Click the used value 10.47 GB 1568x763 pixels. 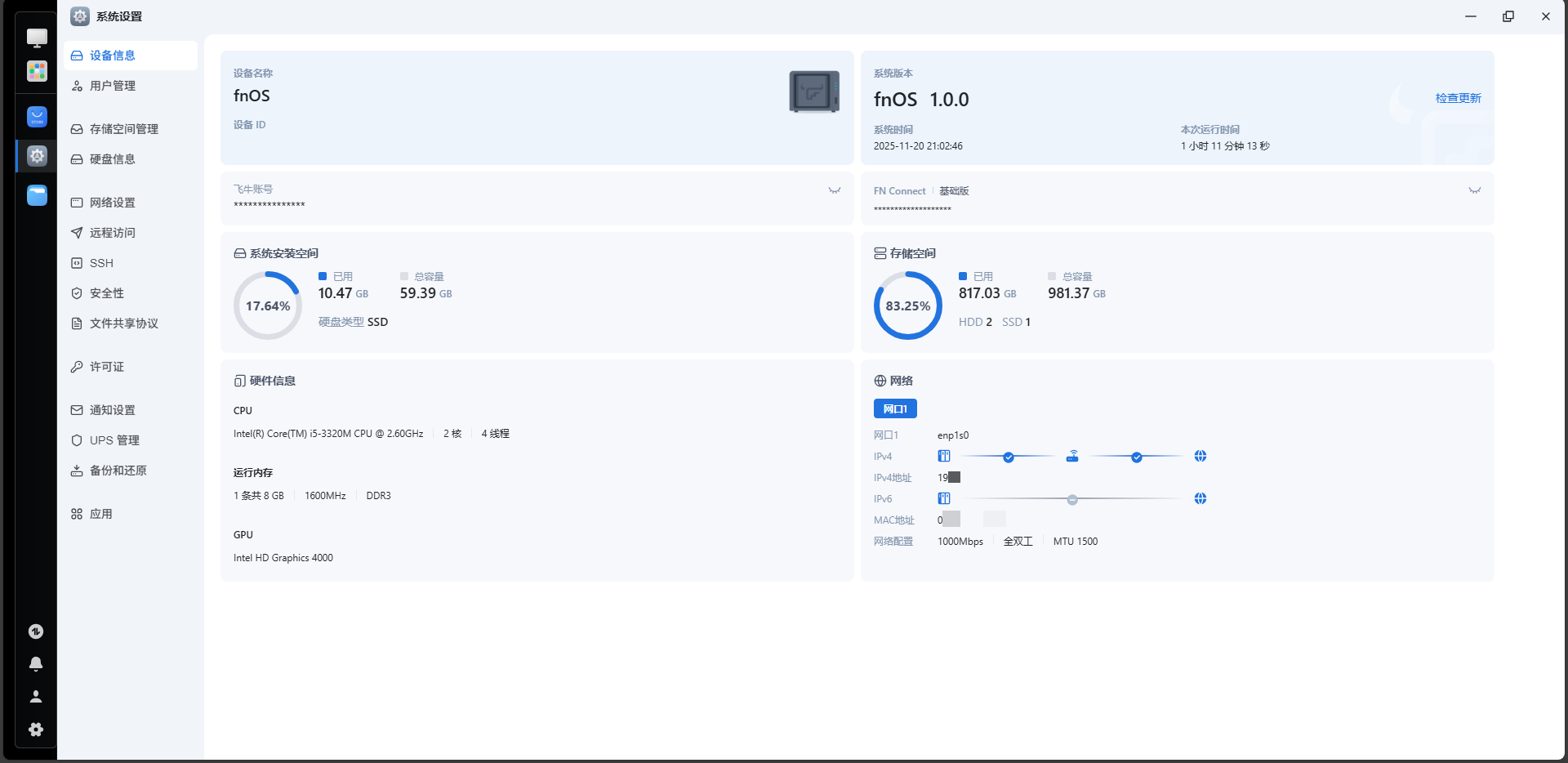(343, 293)
